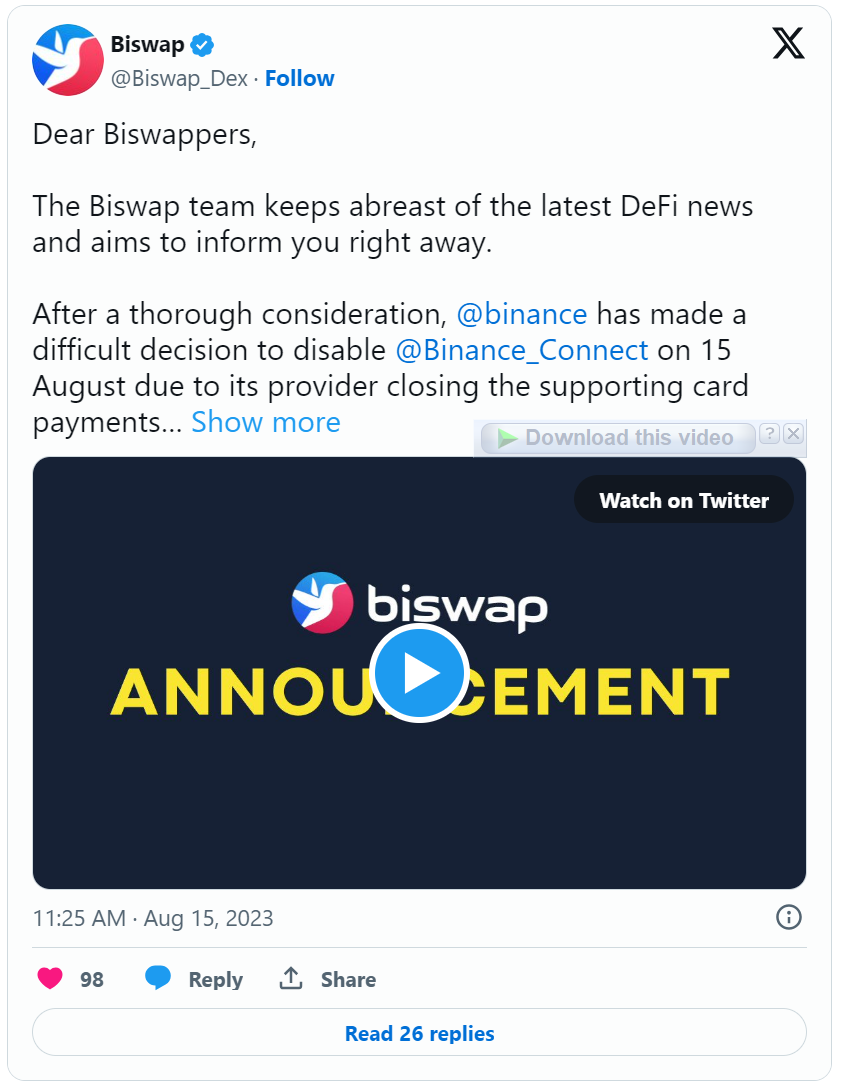The image size is (841, 1090).
Task: Click the share upload icon
Action: (x=291, y=979)
